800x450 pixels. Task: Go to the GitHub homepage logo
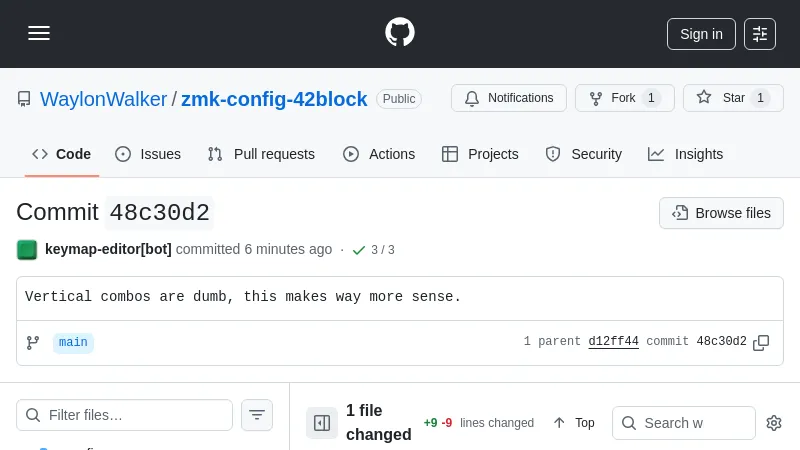(400, 33)
